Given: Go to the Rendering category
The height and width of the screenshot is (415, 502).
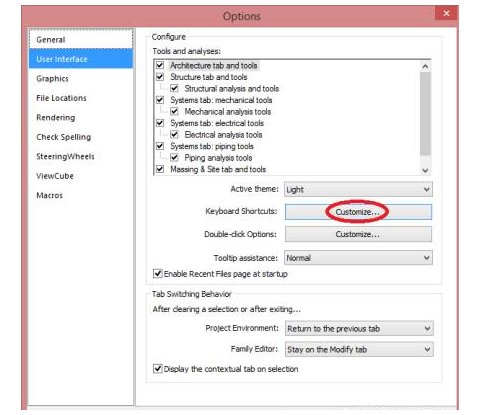Looking at the screenshot, I should click(x=81, y=117).
